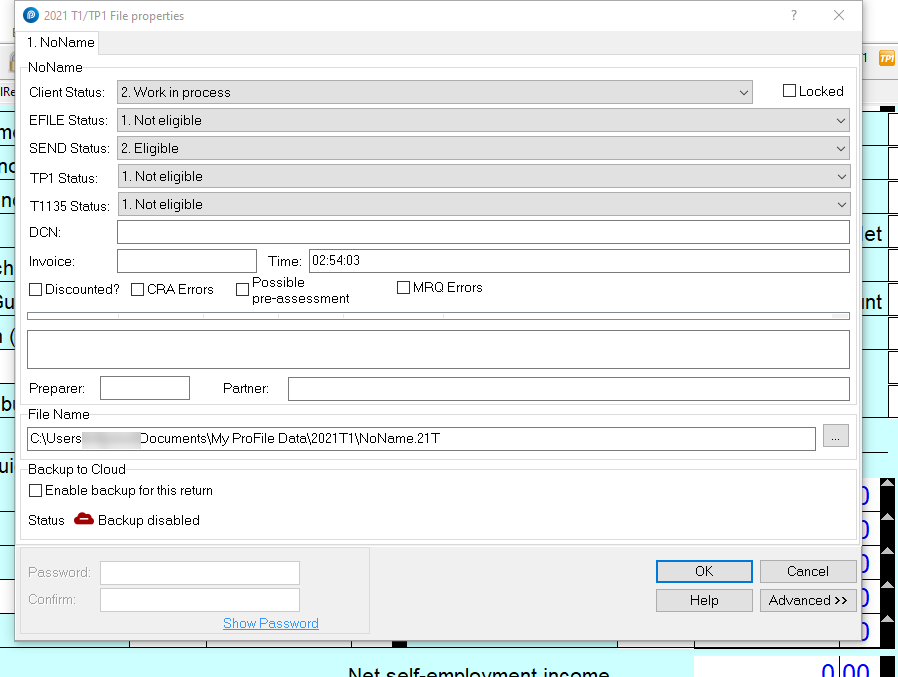898x677 pixels.
Task: Click the TP1 icon in the background window
Action: pos(887,58)
